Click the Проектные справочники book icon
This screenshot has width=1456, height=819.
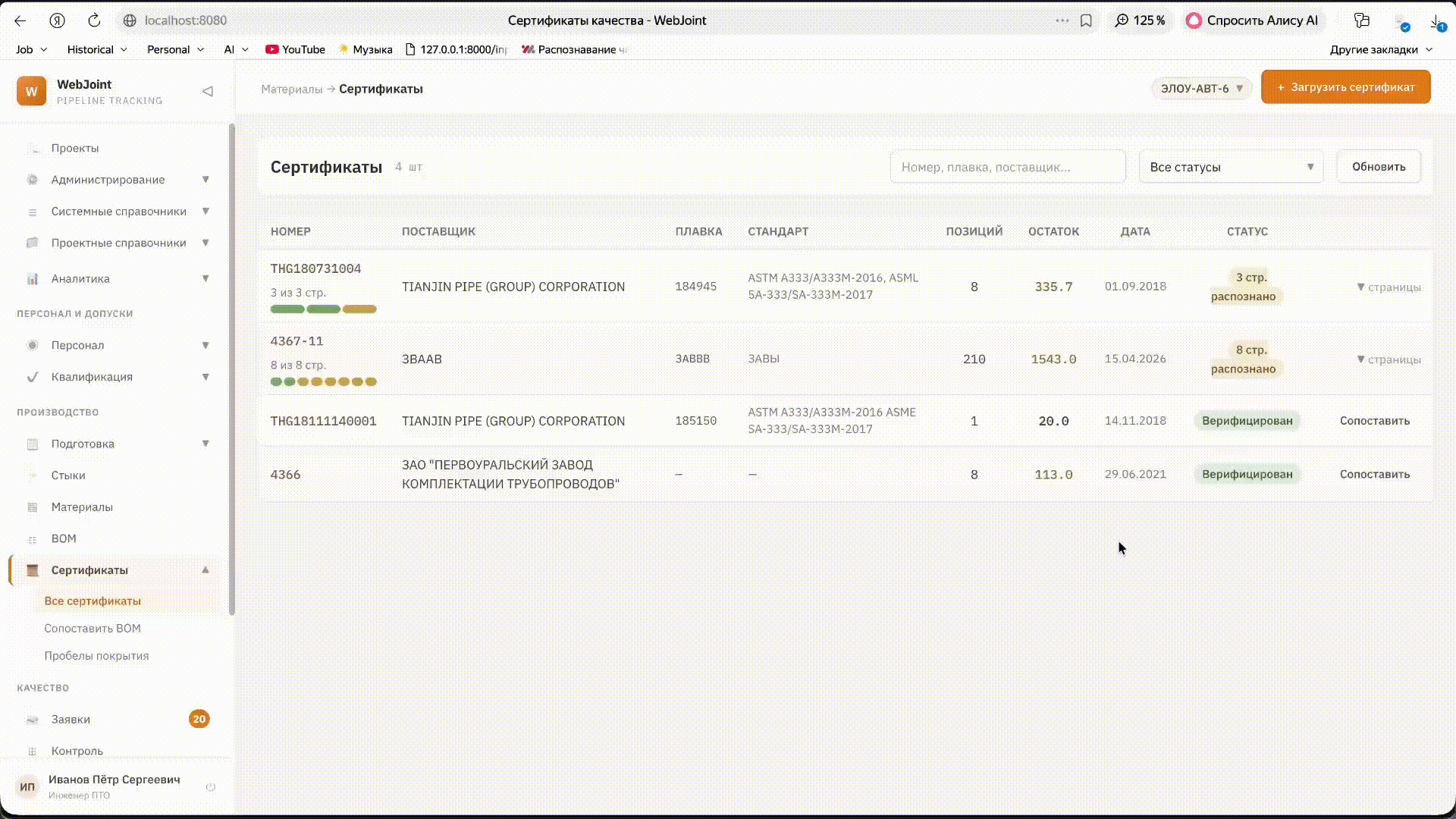click(x=33, y=243)
